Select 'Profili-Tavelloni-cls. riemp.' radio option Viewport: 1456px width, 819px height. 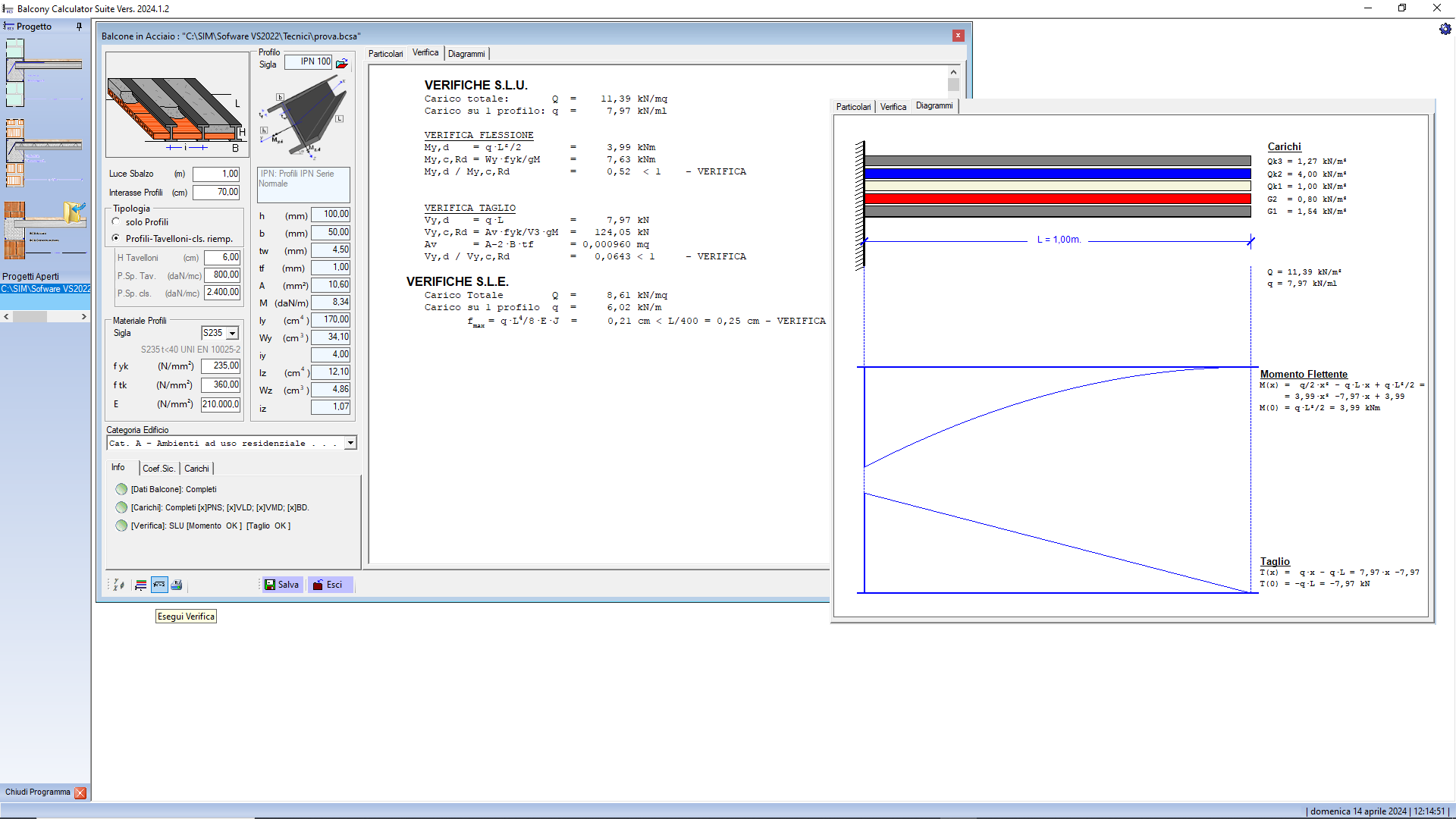pyautogui.click(x=116, y=238)
